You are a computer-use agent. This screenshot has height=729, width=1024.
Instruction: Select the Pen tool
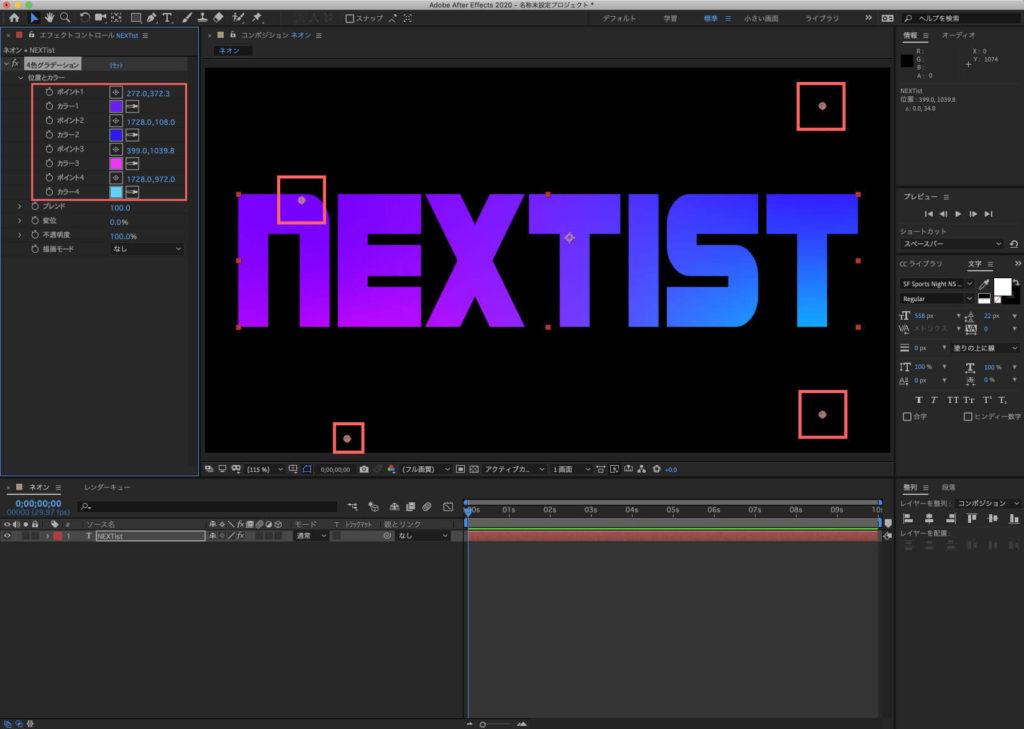click(x=152, y=18)
